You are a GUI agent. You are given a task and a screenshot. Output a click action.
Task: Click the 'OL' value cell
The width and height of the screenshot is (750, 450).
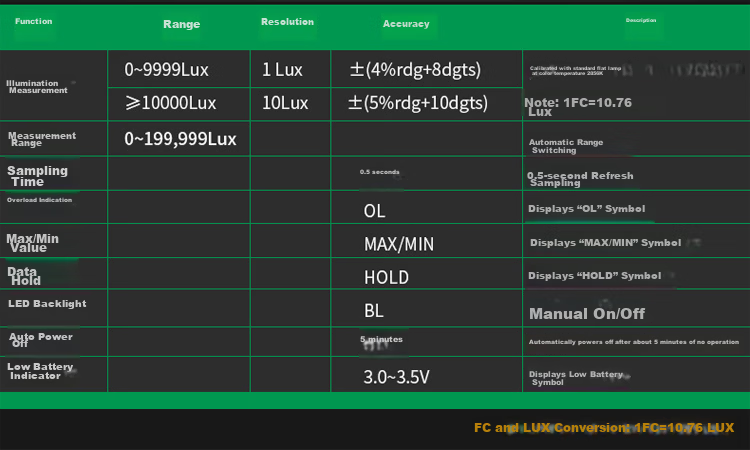(375, 211)
